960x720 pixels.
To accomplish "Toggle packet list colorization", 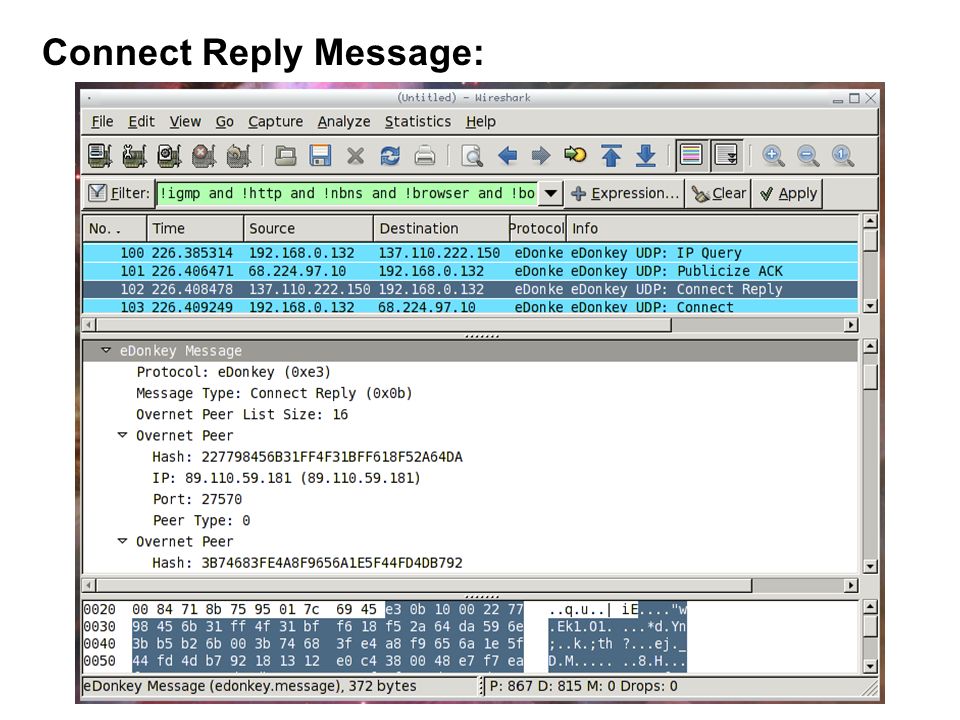I will (x=692, y=156).
